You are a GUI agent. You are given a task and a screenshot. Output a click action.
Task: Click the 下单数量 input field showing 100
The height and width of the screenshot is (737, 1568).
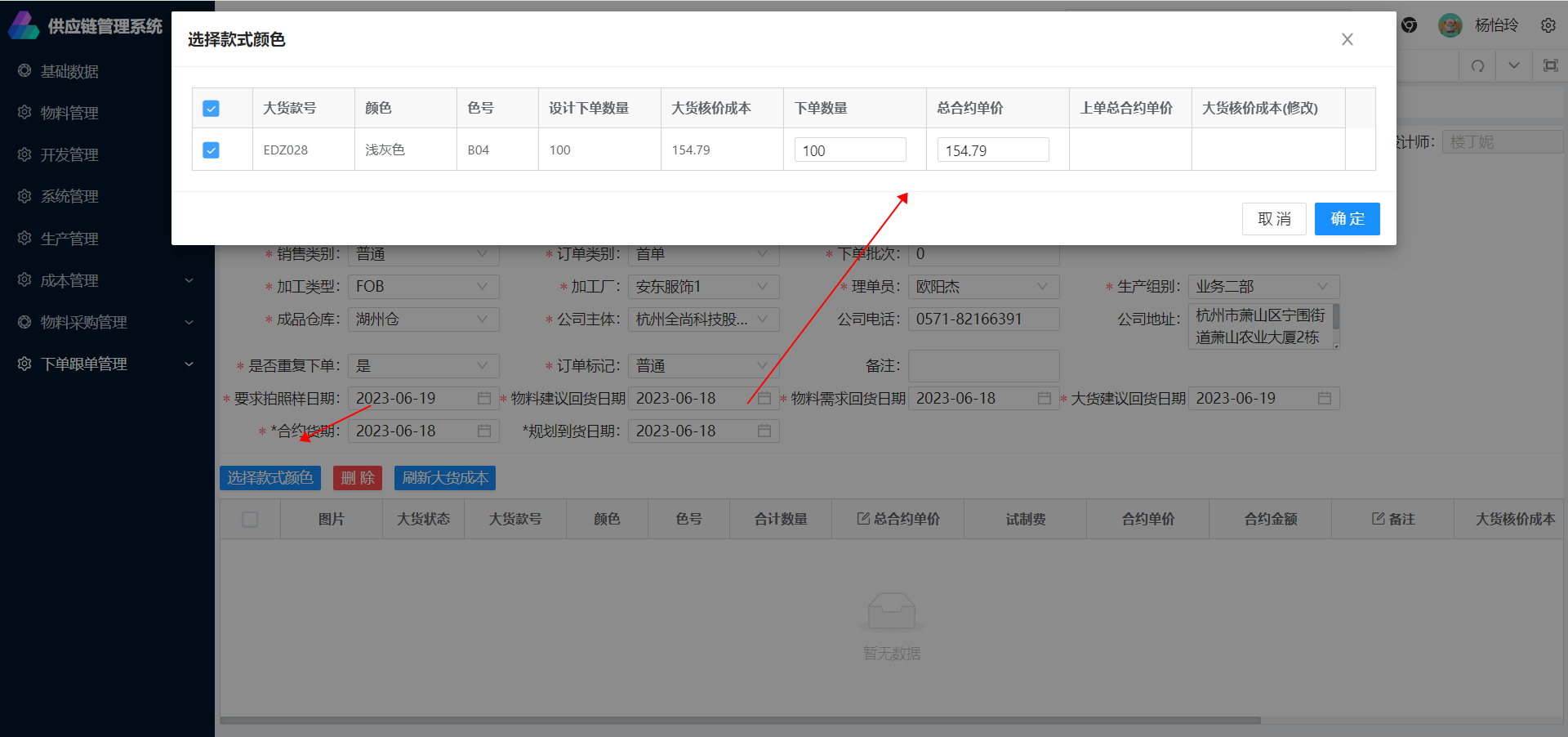pyautogui.click(x=849, y=150)
